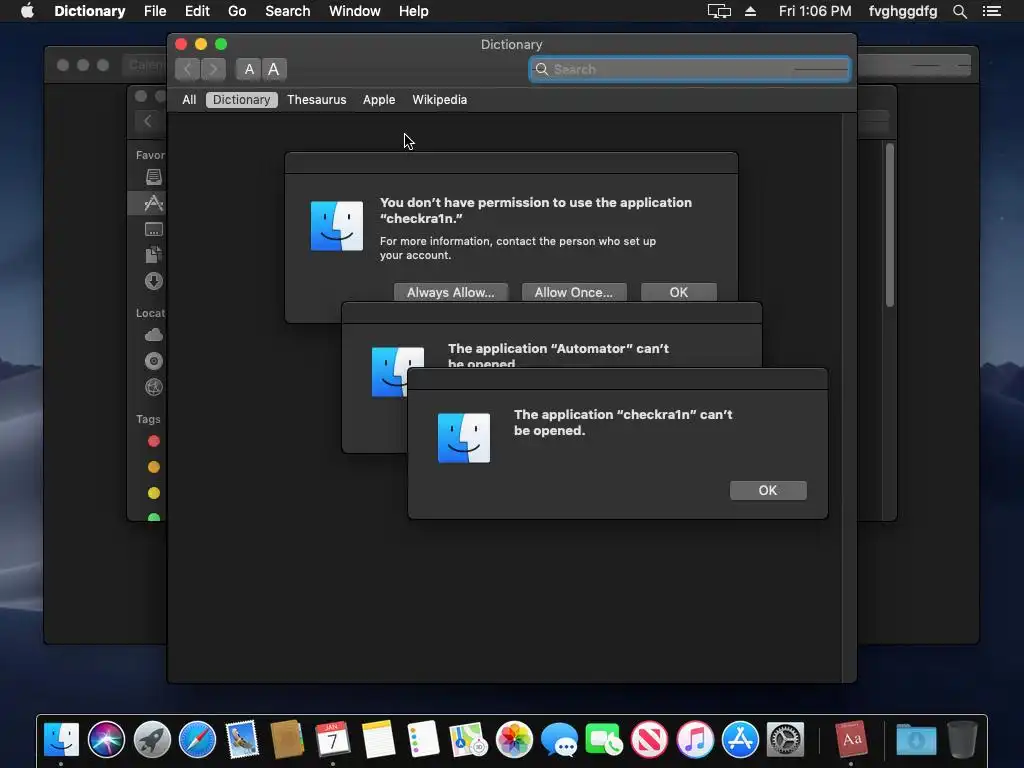The width and height of the screenshot is (1024, 768).
Task: Open Photos icon in Dock
Action: [x=514, y=739]
